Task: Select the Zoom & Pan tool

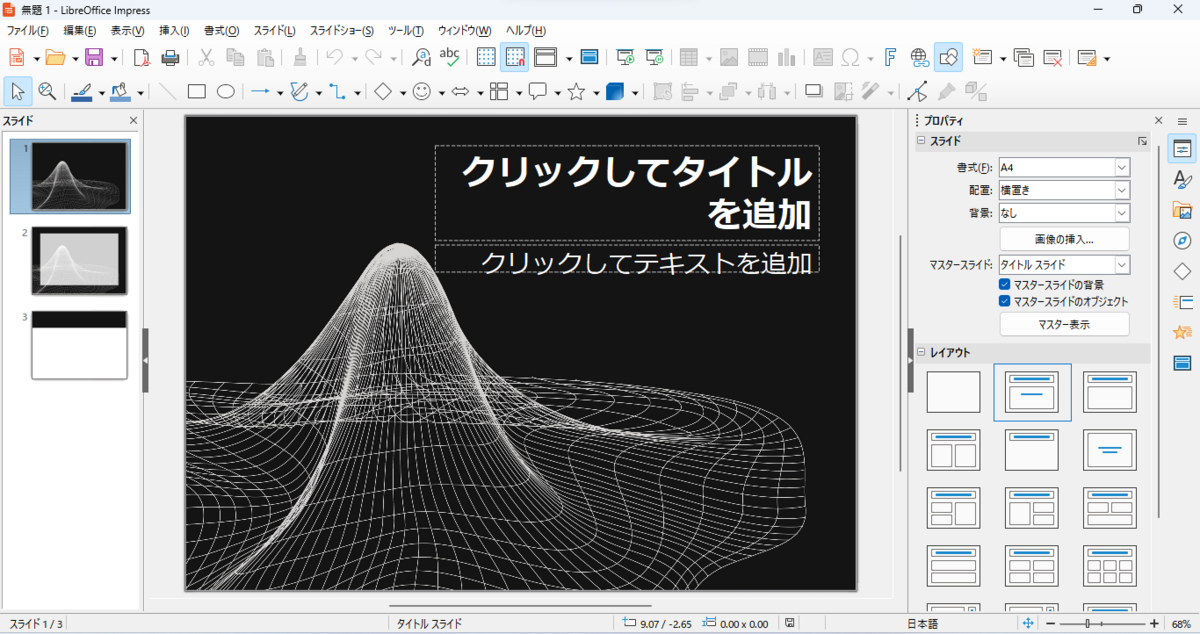Action: point(47,91)
